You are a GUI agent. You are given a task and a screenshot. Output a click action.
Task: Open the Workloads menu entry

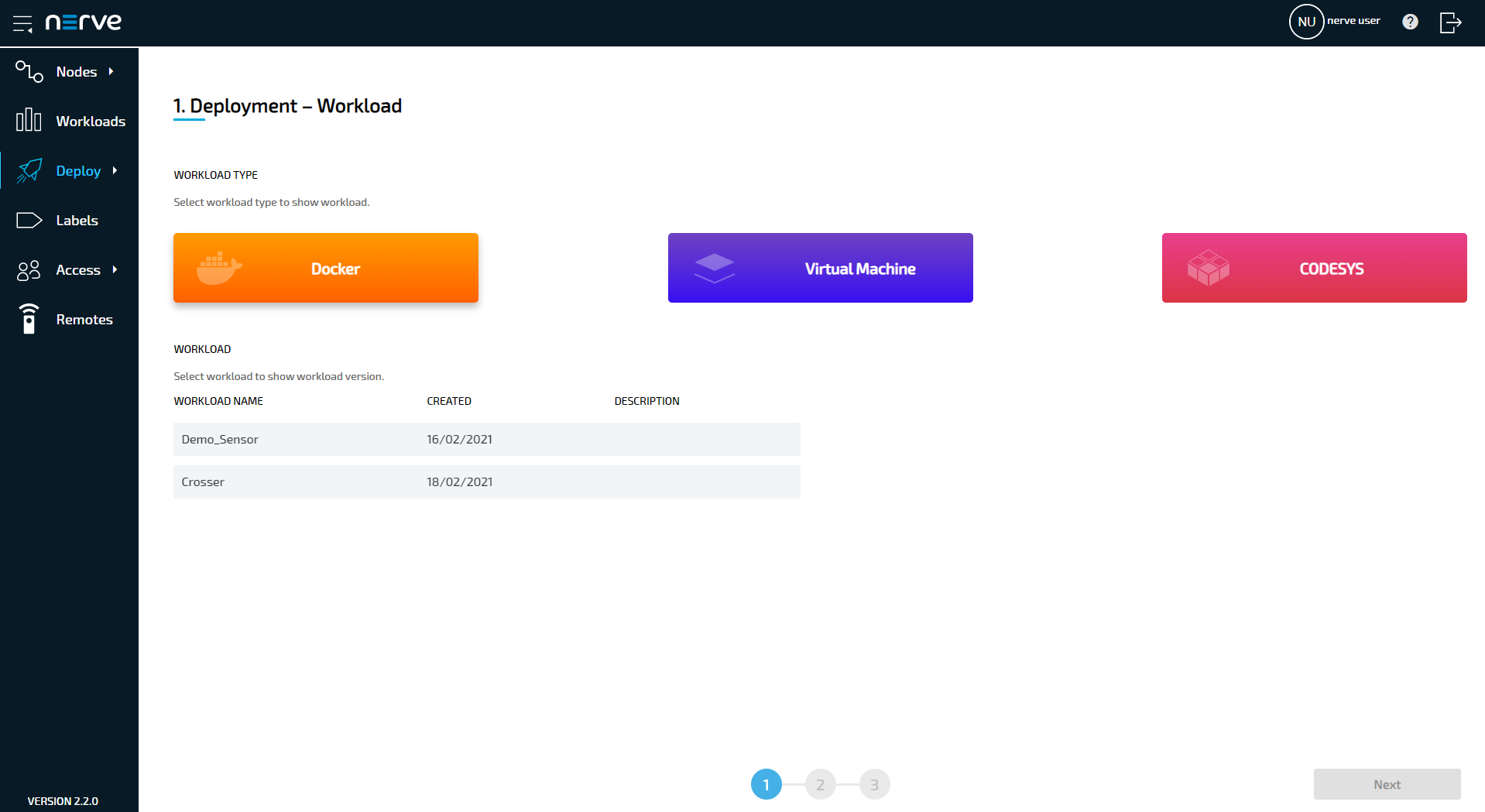(91, 121)
